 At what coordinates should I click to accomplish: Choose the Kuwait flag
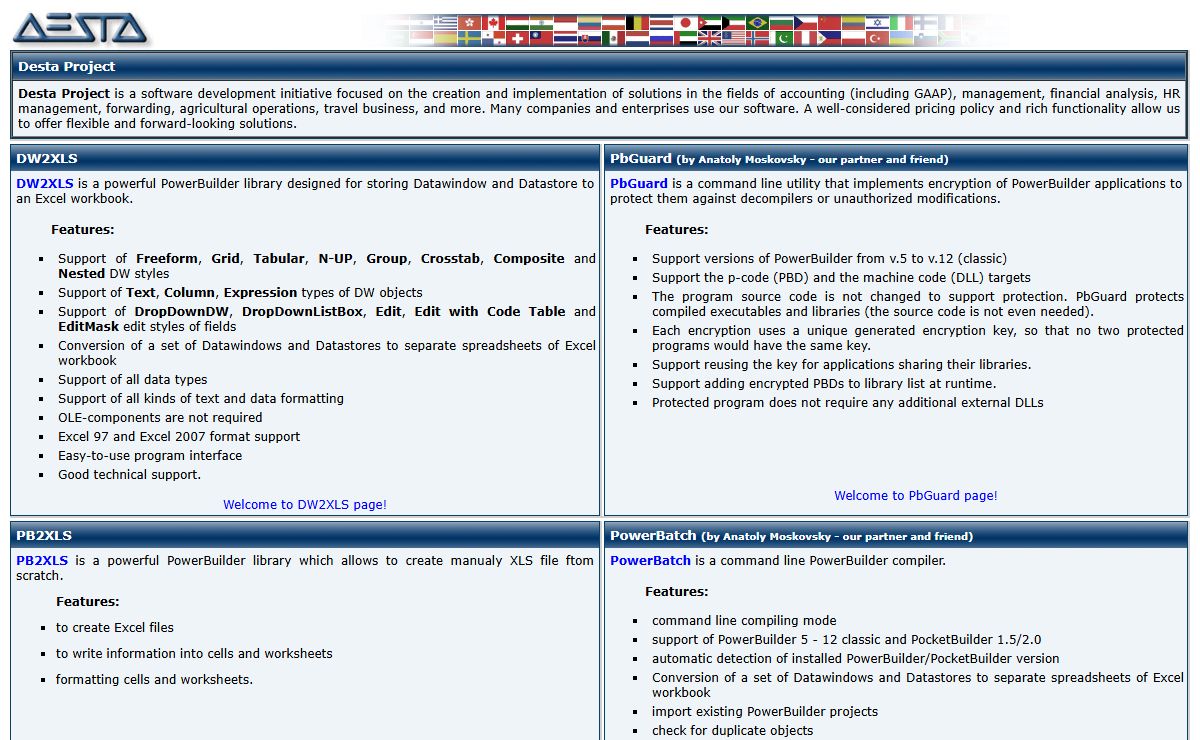[x=733, y=22]
